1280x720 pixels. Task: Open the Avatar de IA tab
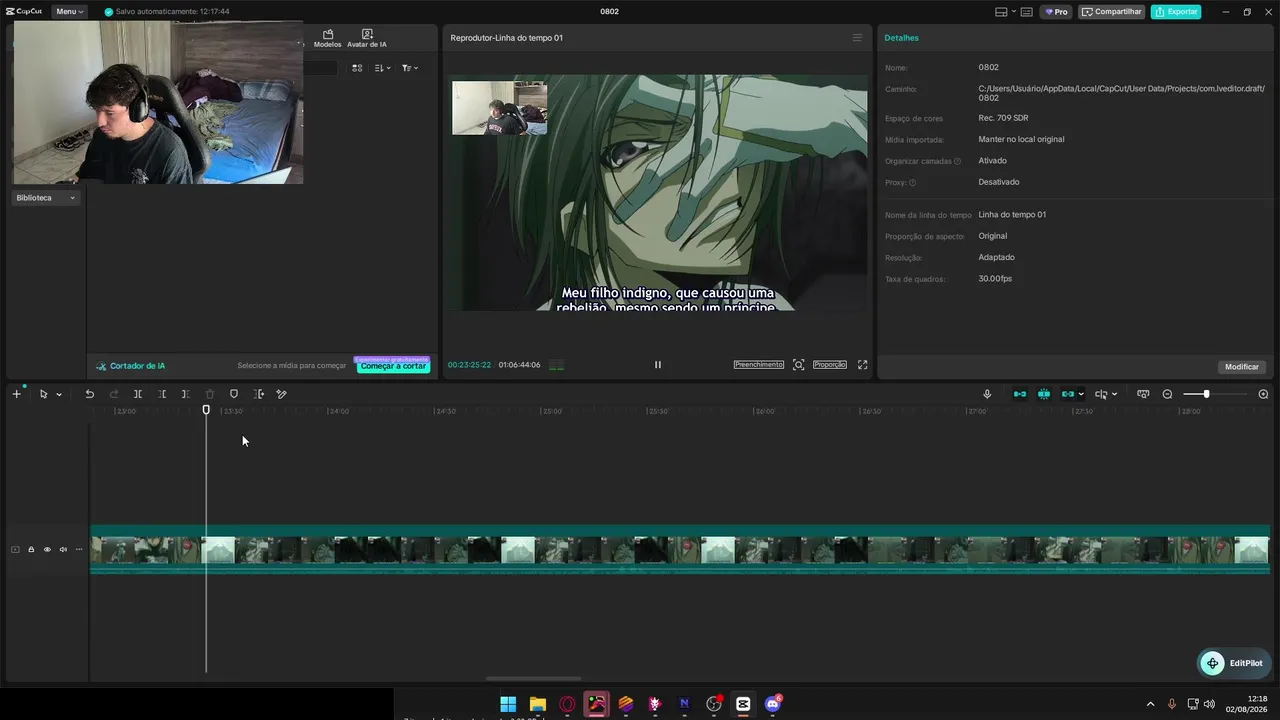(x=367, y=39)
